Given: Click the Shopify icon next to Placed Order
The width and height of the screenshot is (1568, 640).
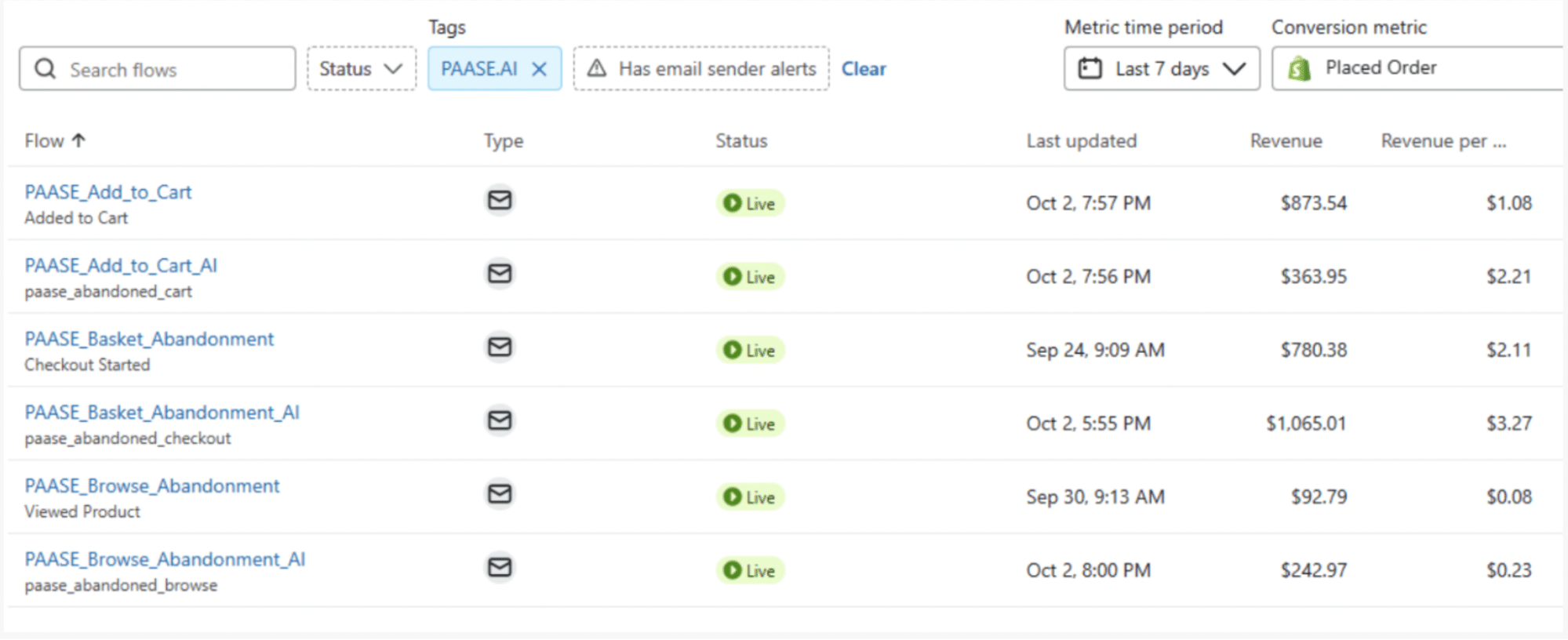Looking at the screenshot, I should click(1300, 68).
